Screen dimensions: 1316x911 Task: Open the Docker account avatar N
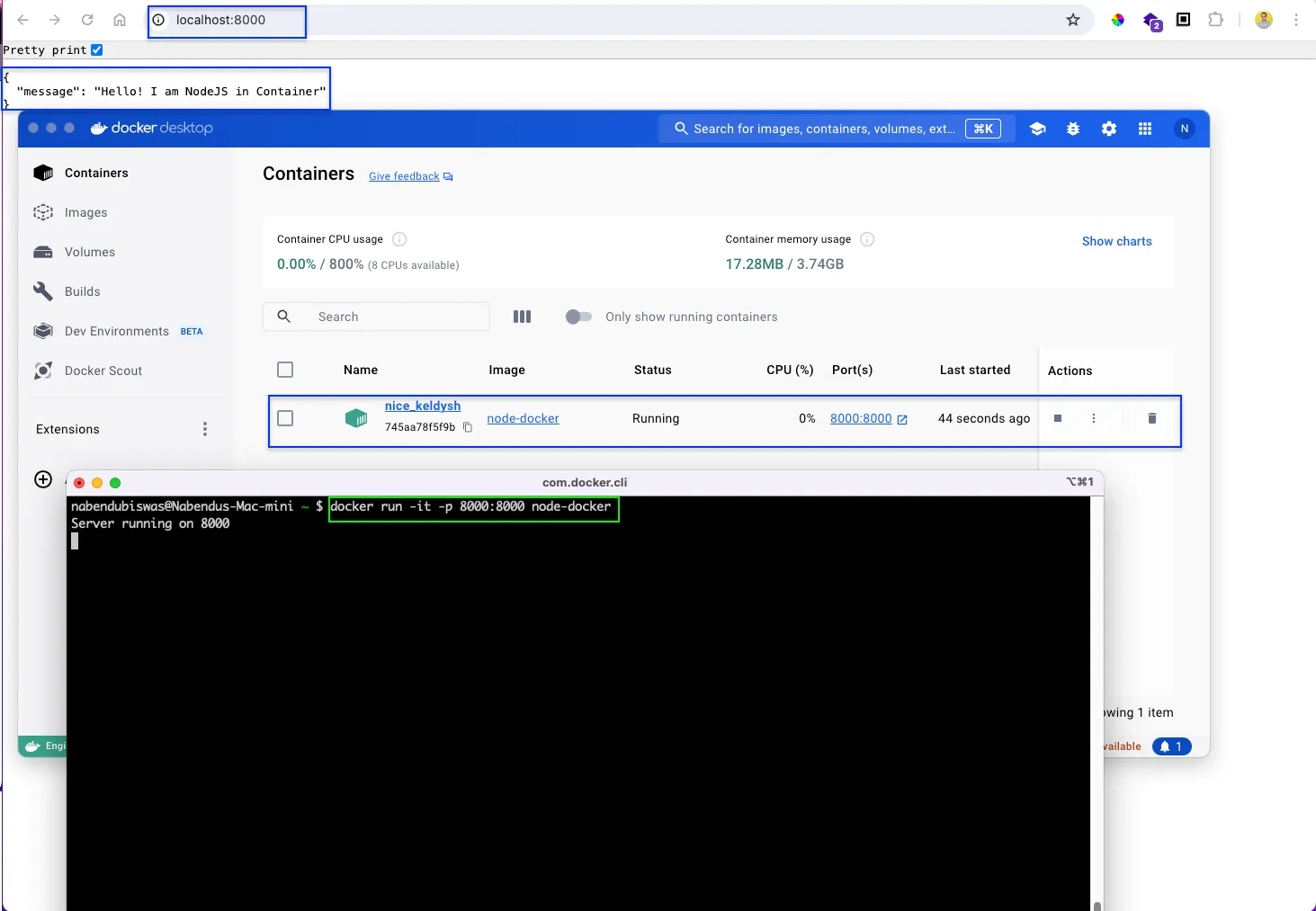(1185, 129)
